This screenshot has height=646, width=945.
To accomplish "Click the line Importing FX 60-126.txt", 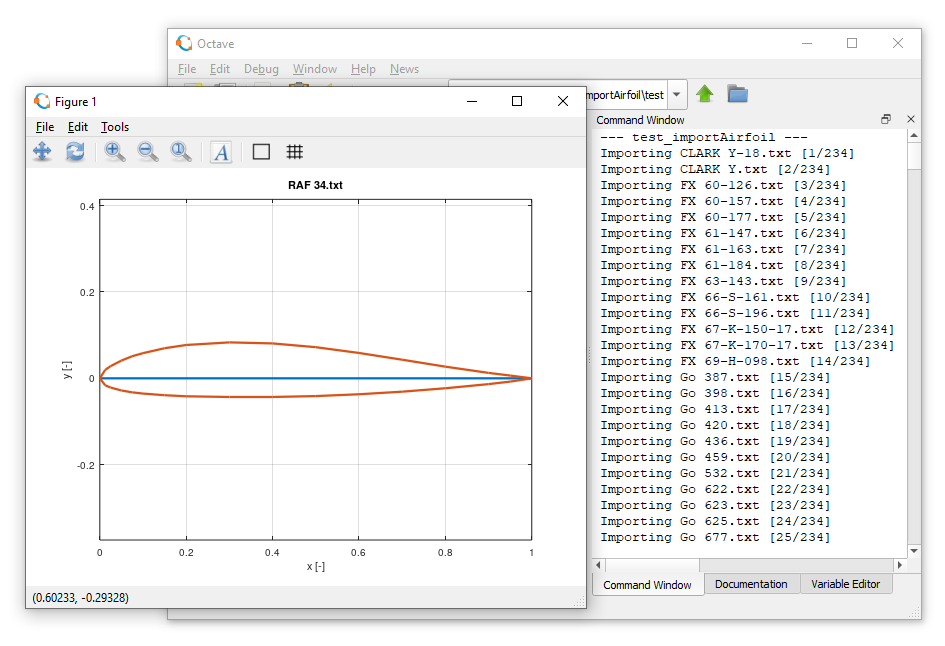I will pyautogui.click(x=723, y=185).
